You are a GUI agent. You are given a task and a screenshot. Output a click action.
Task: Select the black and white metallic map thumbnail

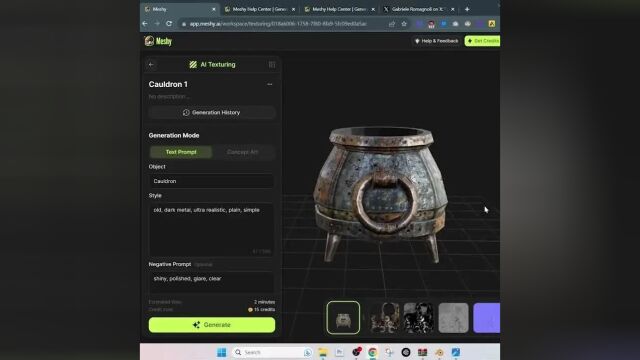(419, 318)
